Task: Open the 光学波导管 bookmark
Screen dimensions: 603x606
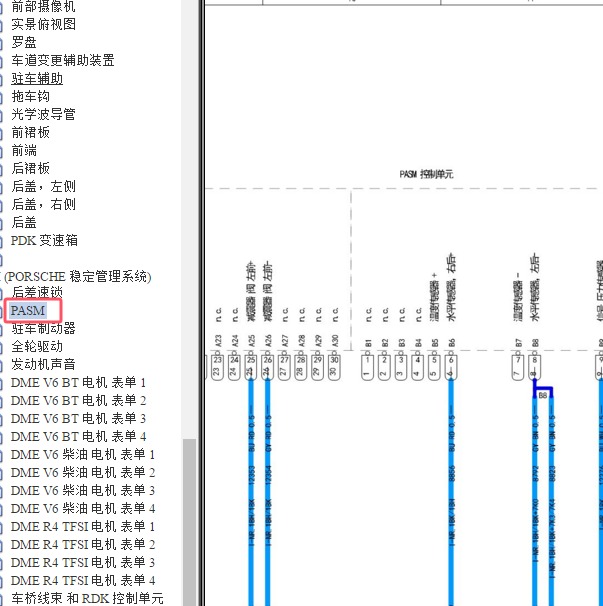Action: [43, 114]
